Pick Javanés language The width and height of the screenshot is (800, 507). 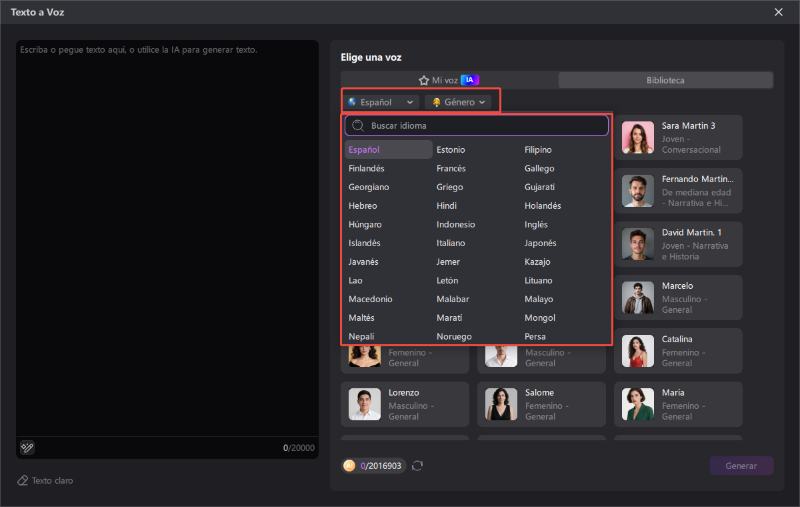pos(363,262)
